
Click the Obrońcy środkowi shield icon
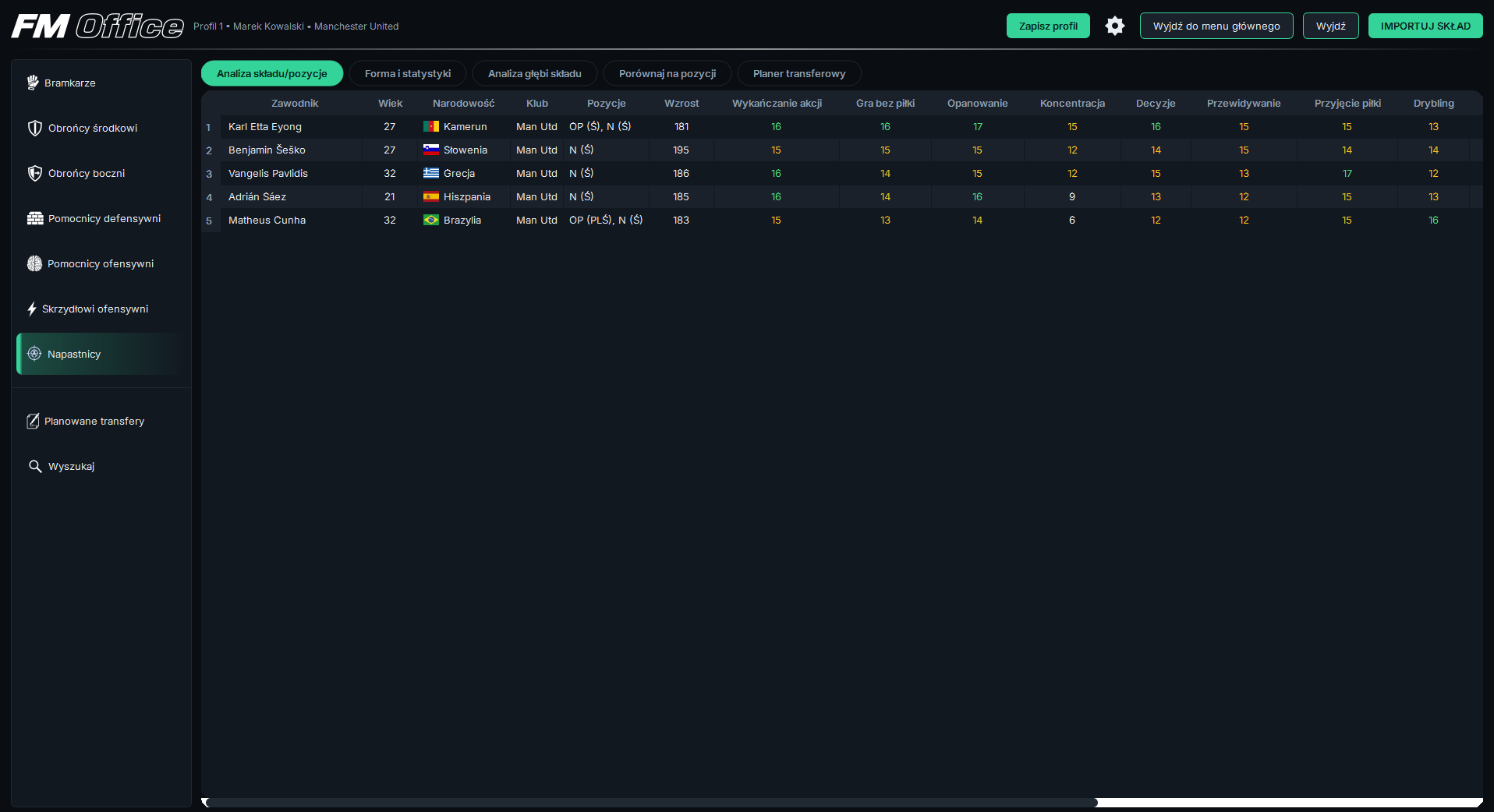click(x=35, y=128)
